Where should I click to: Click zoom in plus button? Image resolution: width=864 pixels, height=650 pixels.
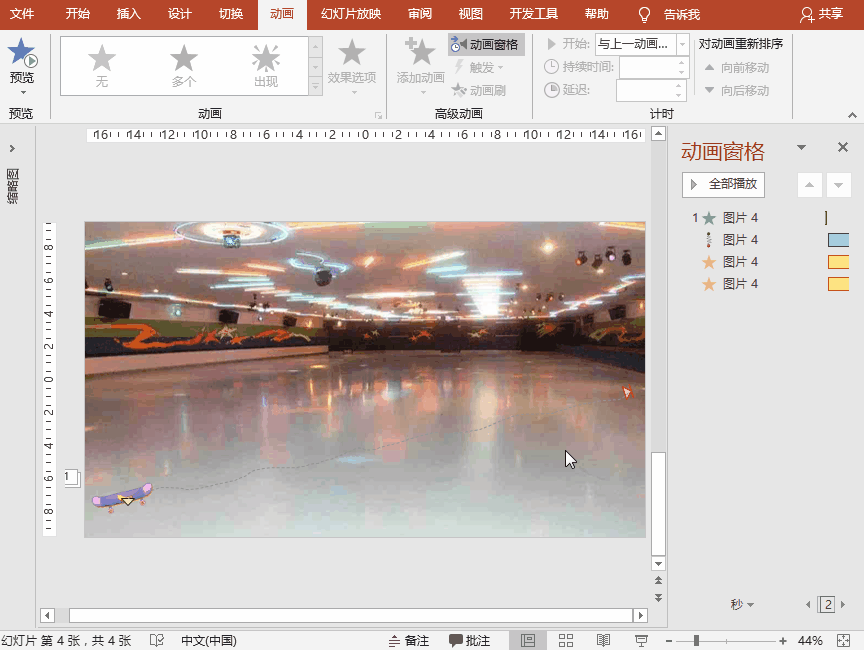[782, 641]
